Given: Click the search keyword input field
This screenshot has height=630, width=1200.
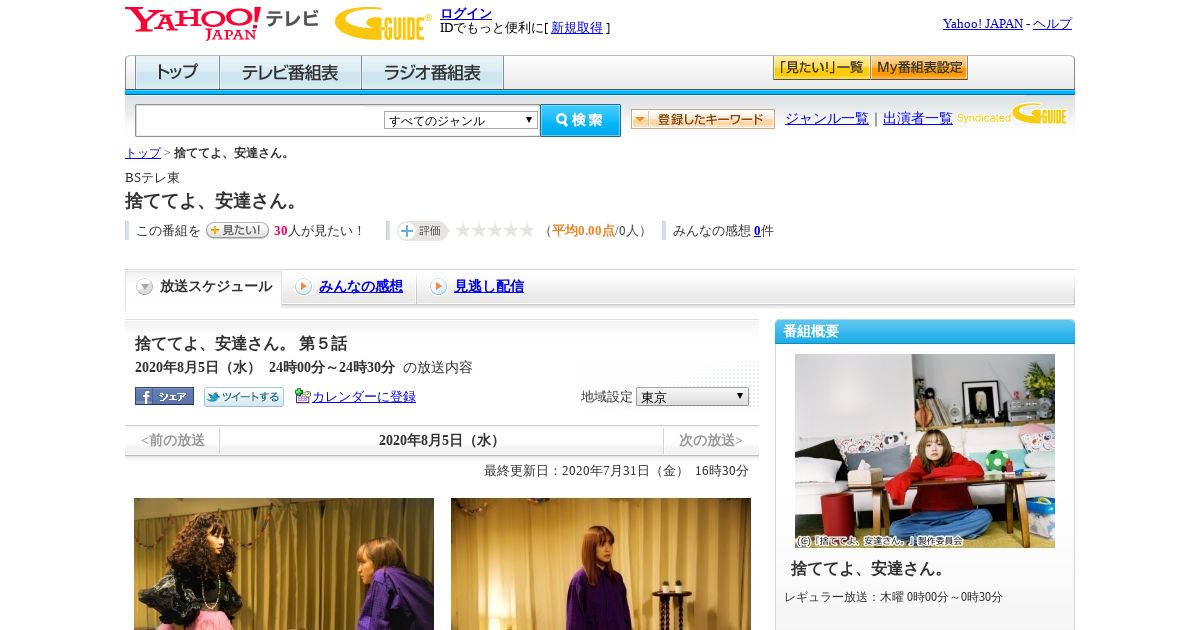Looking at the screenshot, I should (x=260, y=120).
